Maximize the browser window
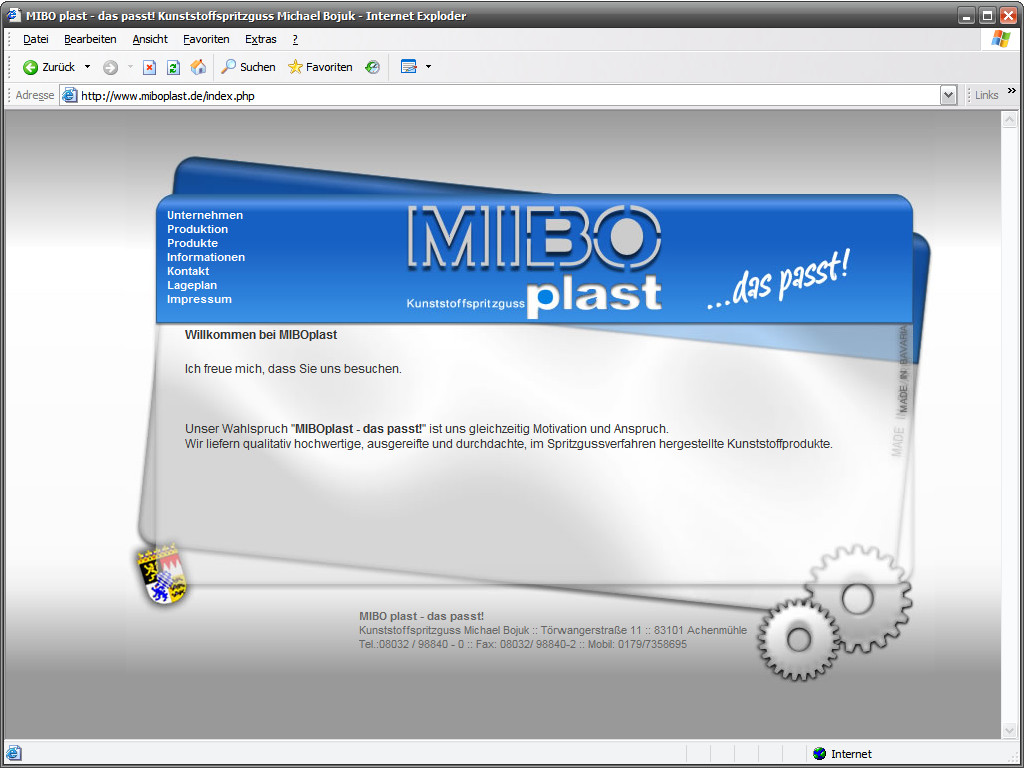The image size is (1024, 768). pos(987,15)
